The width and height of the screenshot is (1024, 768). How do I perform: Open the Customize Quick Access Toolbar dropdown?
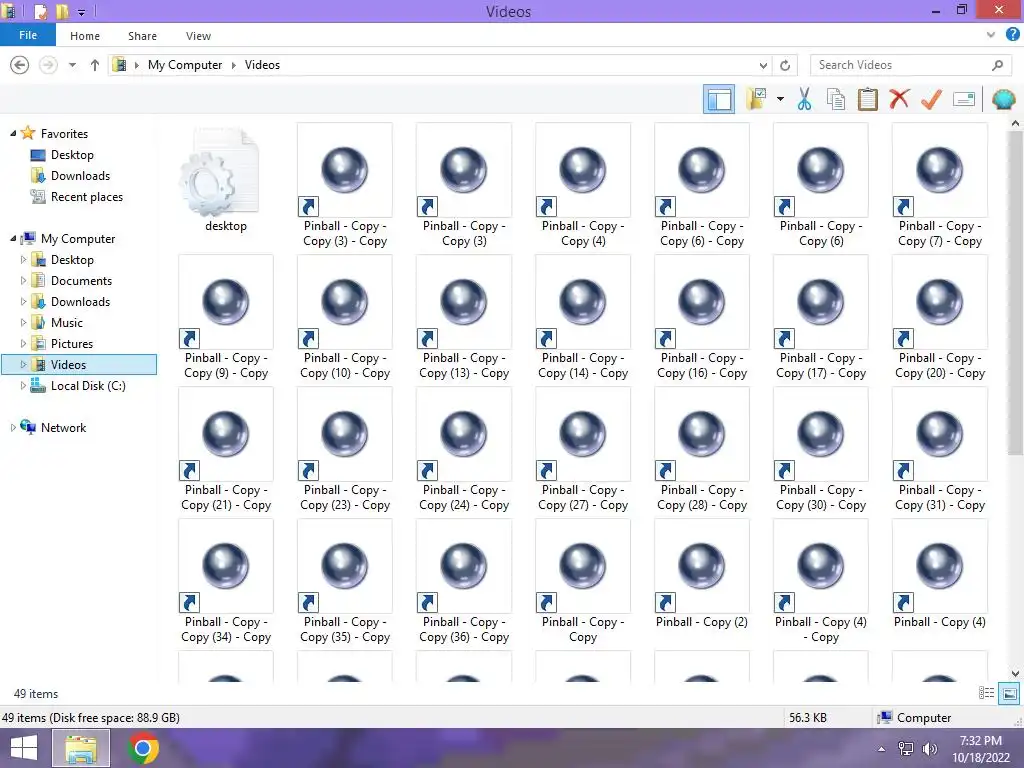pos(81,12)
